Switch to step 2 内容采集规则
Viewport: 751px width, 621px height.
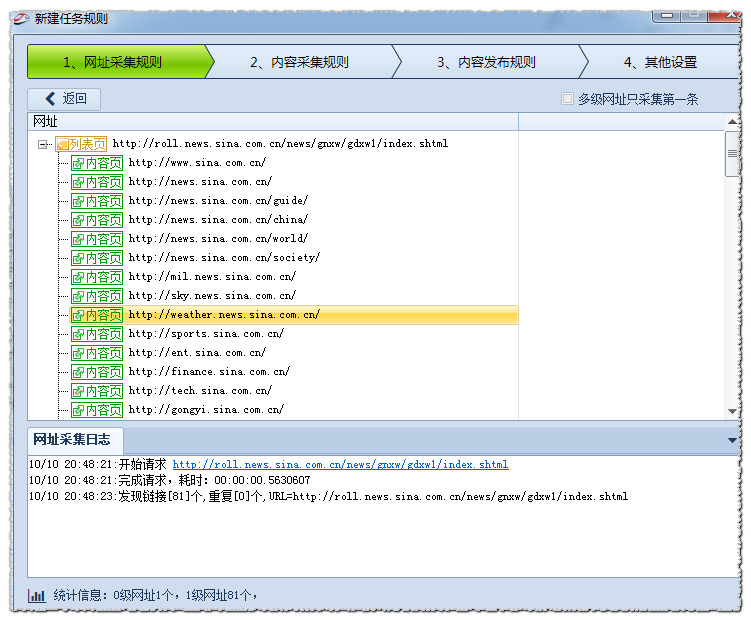(x=299, y=62)
